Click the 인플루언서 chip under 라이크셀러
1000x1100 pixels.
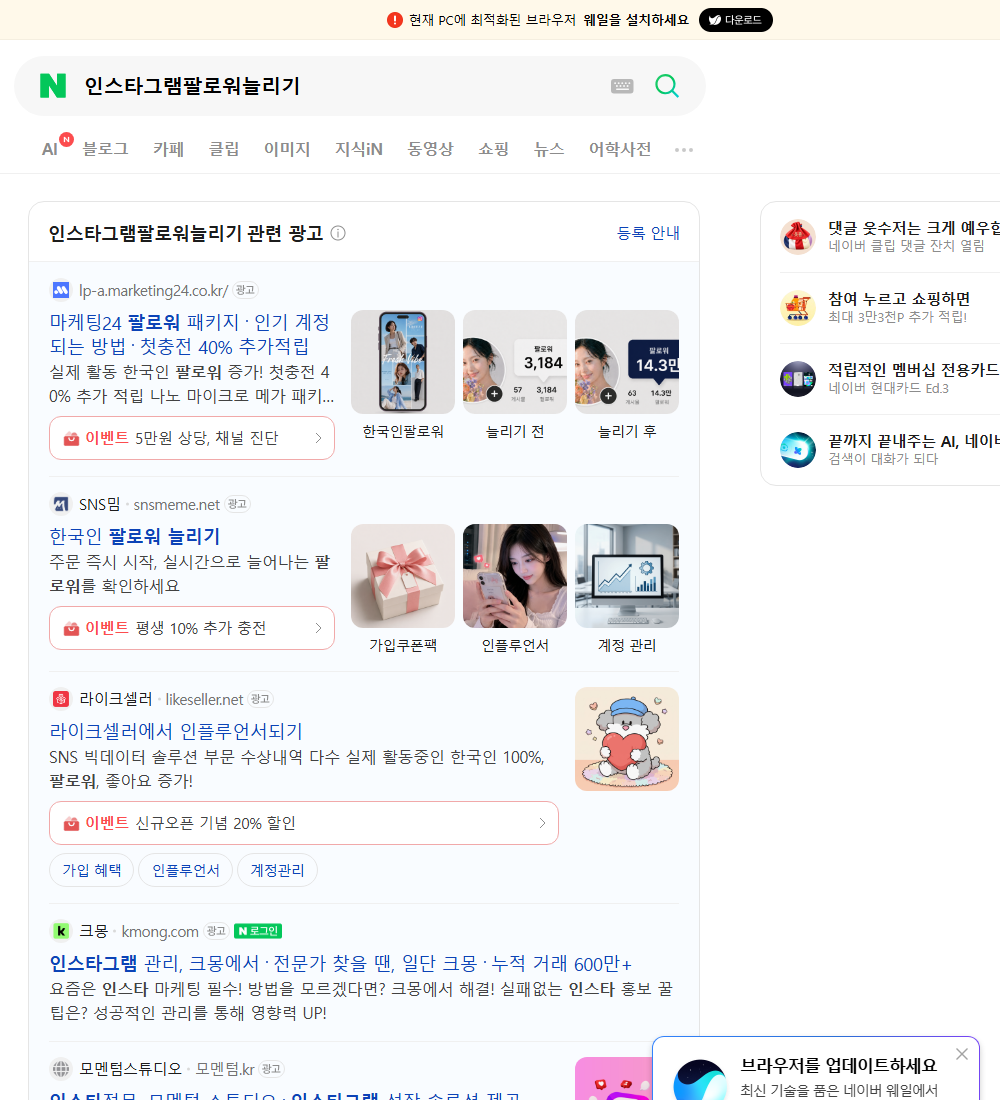(x=186, y=870)
